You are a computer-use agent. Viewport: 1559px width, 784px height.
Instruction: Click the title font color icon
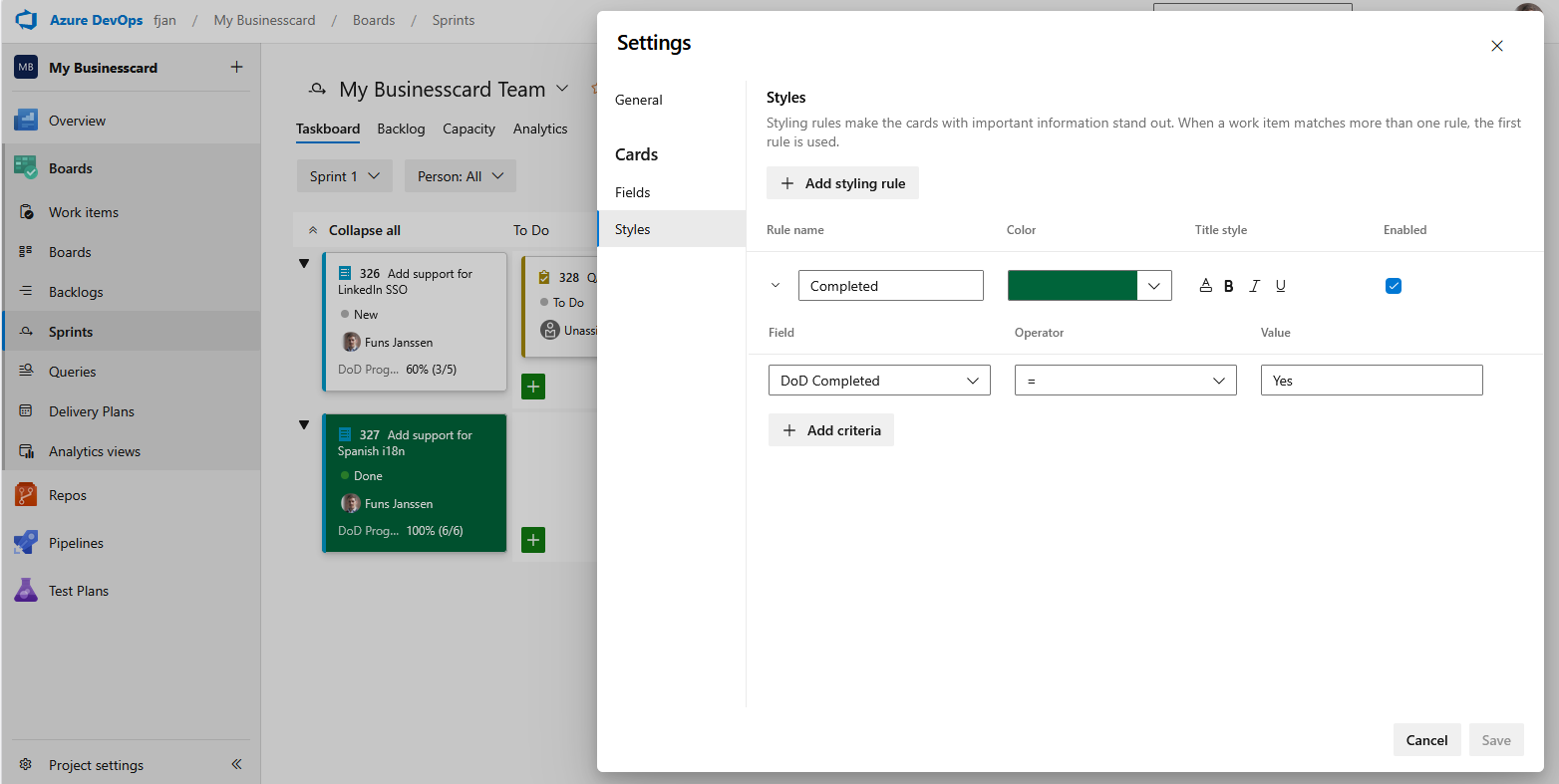pyautogui.click(x=1205, y=286)
